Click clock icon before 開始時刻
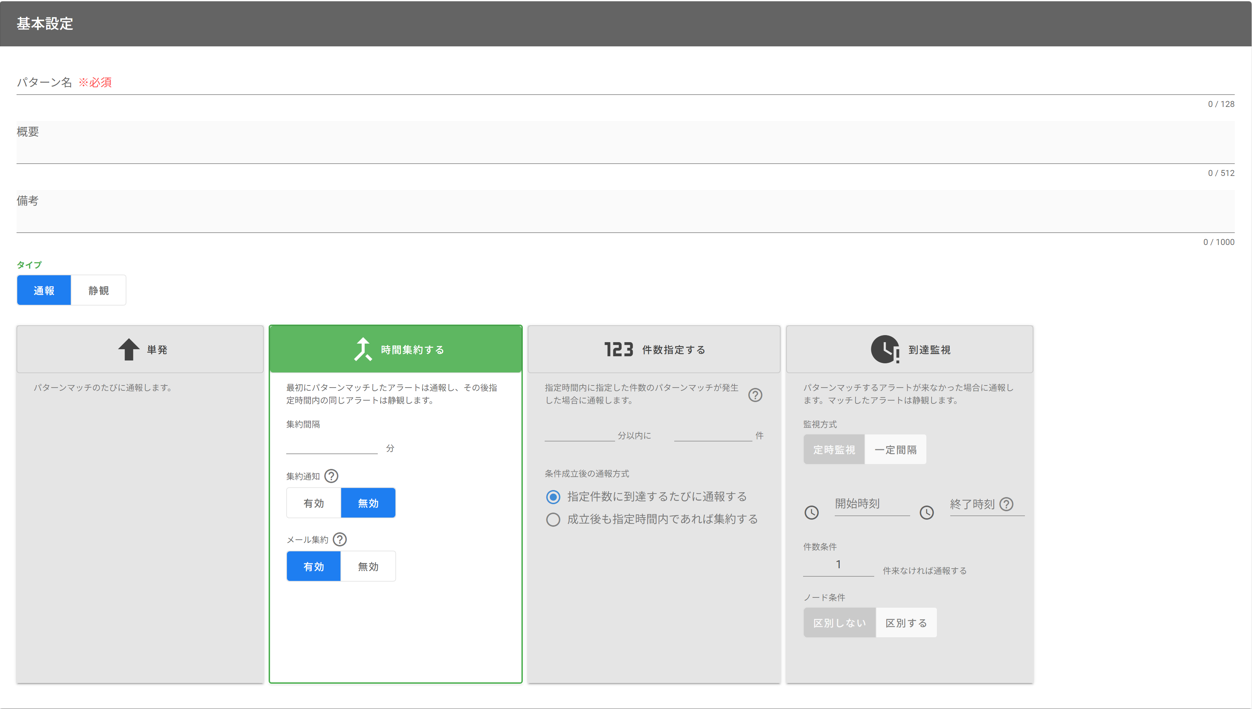 [x=812, y=513]
